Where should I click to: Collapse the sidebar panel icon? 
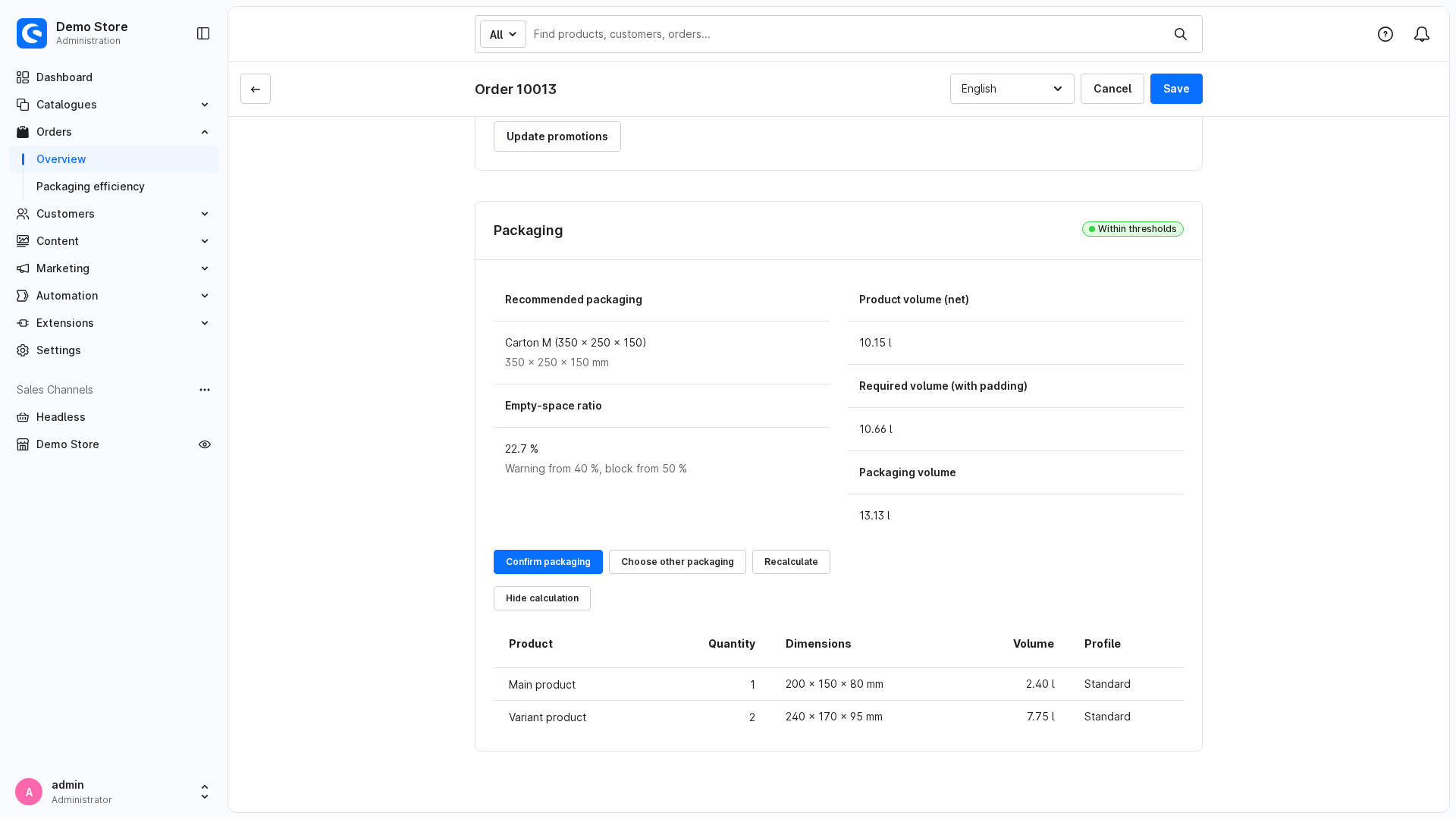[x=203, y=33]
